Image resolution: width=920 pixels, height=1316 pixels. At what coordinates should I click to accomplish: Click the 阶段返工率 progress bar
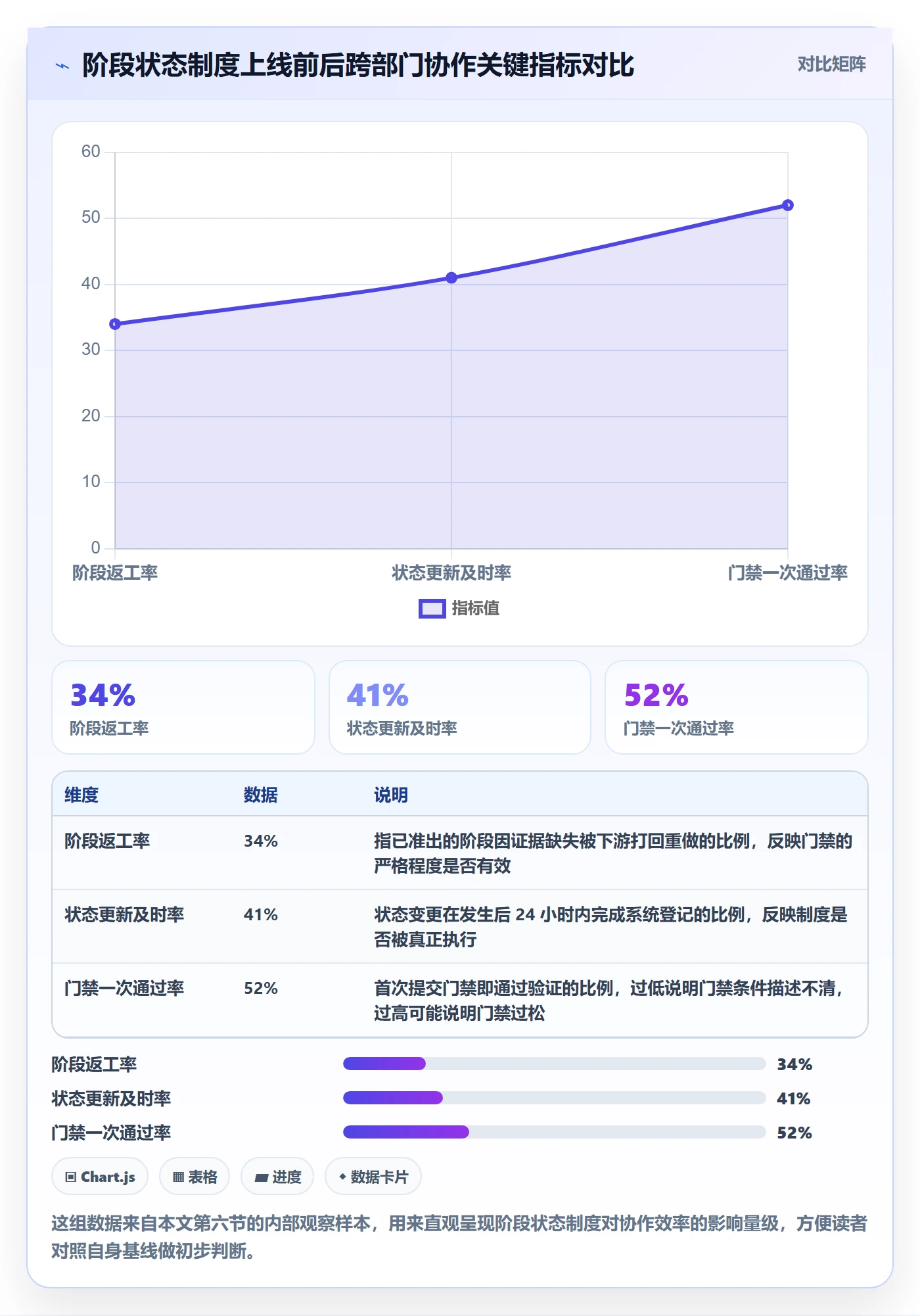pyautogui.click(x=554, y=1064)
